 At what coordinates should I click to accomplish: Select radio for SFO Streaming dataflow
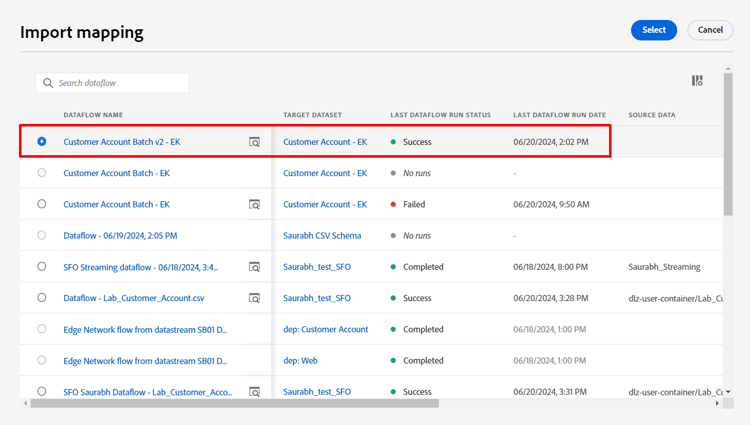tap(42, 266)
